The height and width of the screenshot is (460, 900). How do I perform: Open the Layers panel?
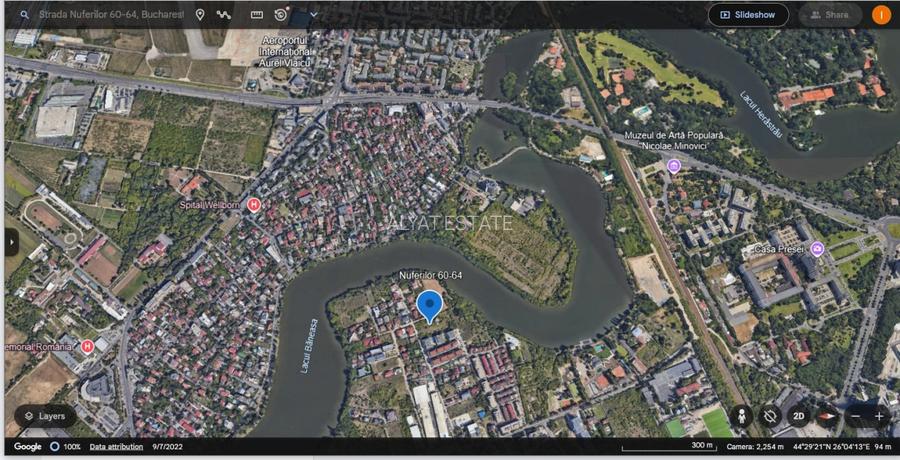[x=44, y=416]
